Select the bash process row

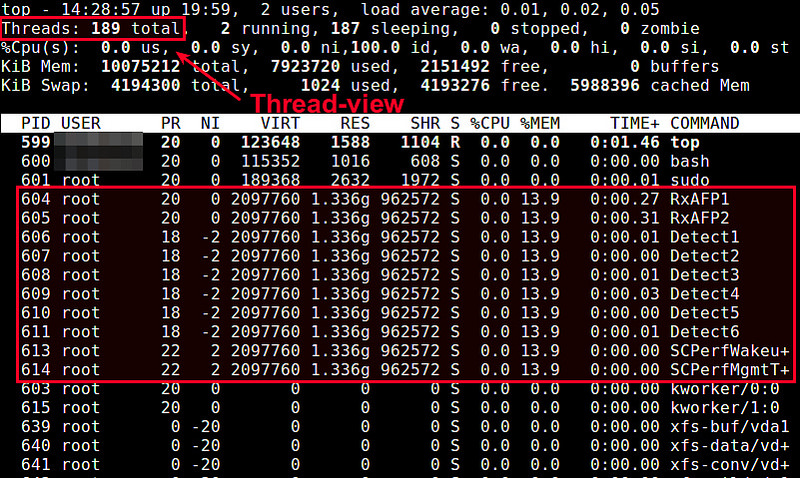tap(400, 161)
